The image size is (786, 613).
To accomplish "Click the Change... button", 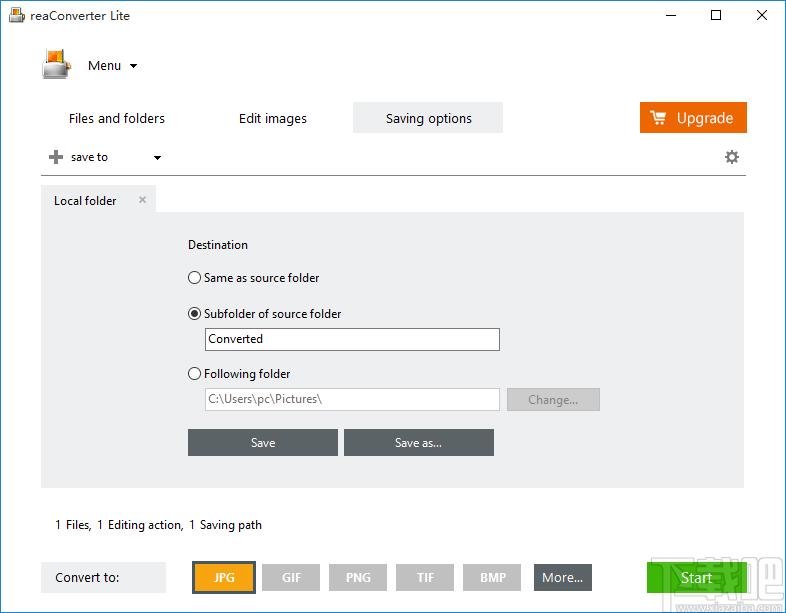I will click(553, 399).
